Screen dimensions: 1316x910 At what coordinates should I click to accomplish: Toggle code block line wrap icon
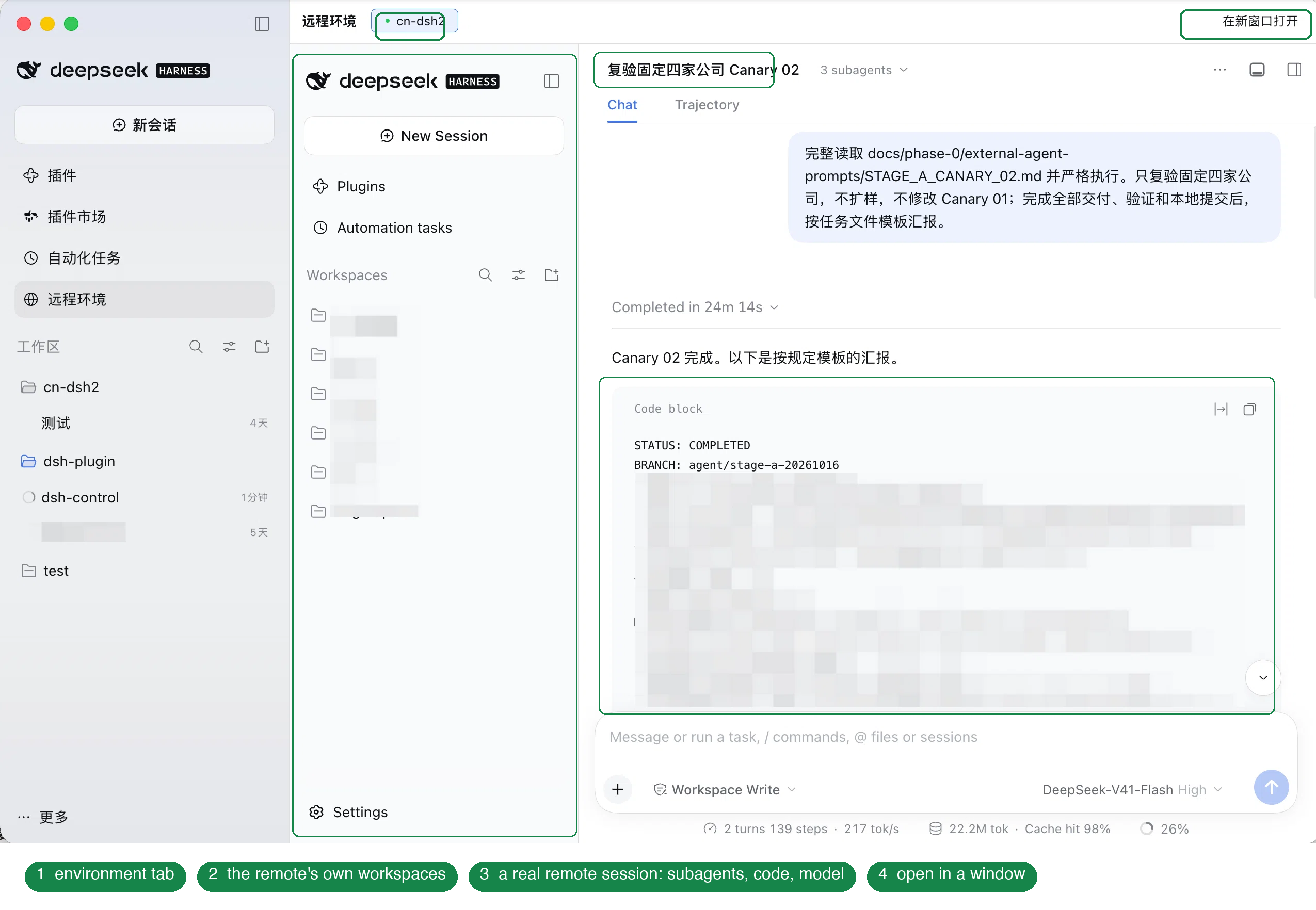1220,409
